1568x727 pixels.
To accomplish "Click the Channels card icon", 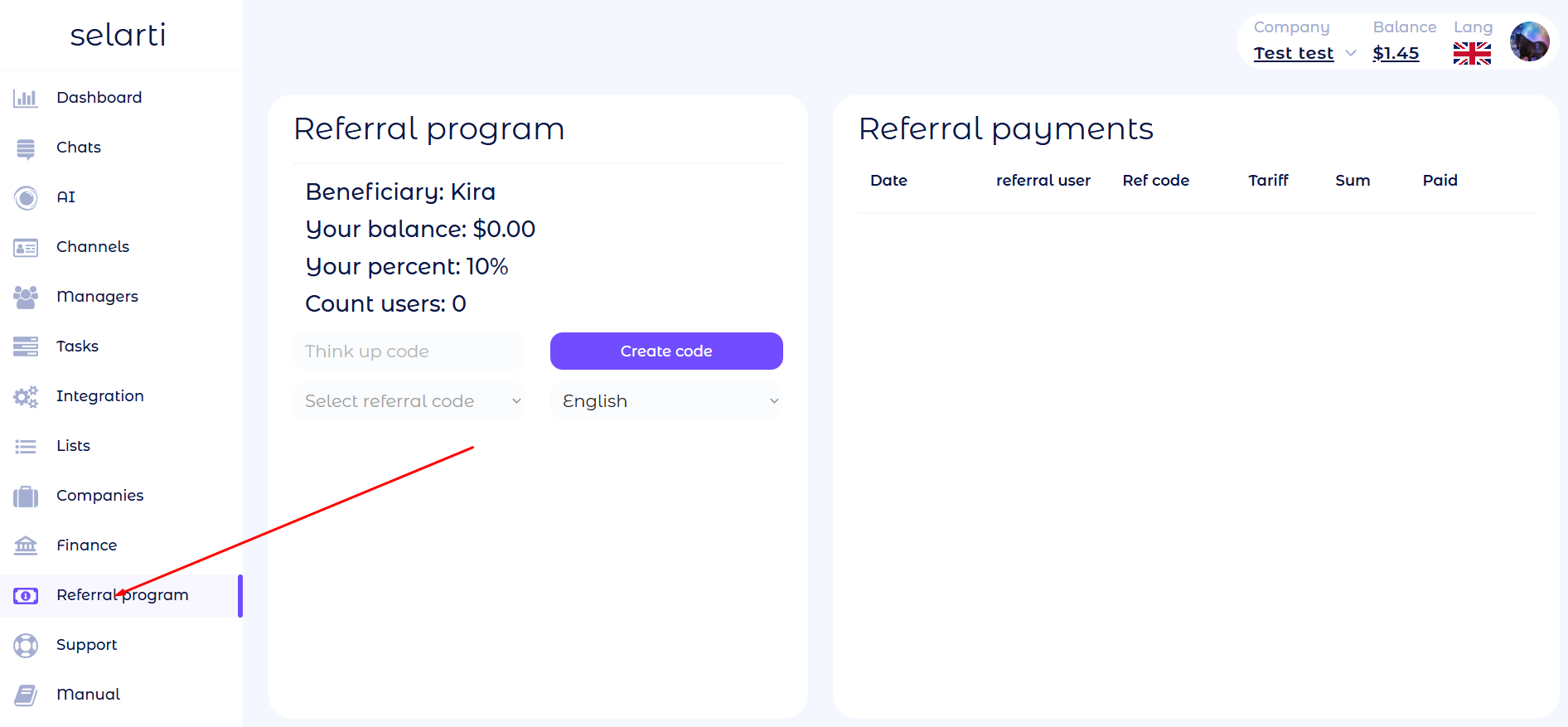I will pos(26,248).
